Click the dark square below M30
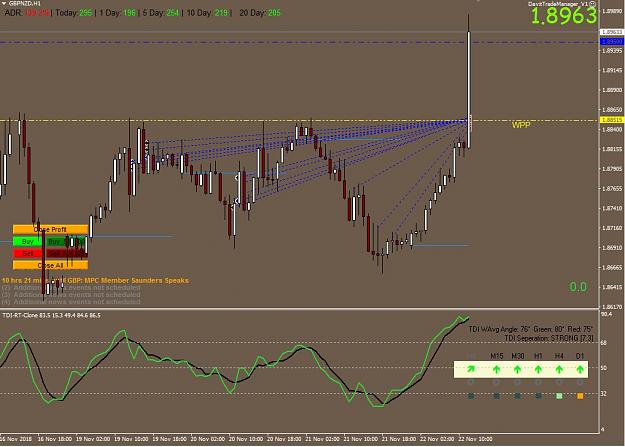The height and width of the screenshot is (447, 625). 517,396
